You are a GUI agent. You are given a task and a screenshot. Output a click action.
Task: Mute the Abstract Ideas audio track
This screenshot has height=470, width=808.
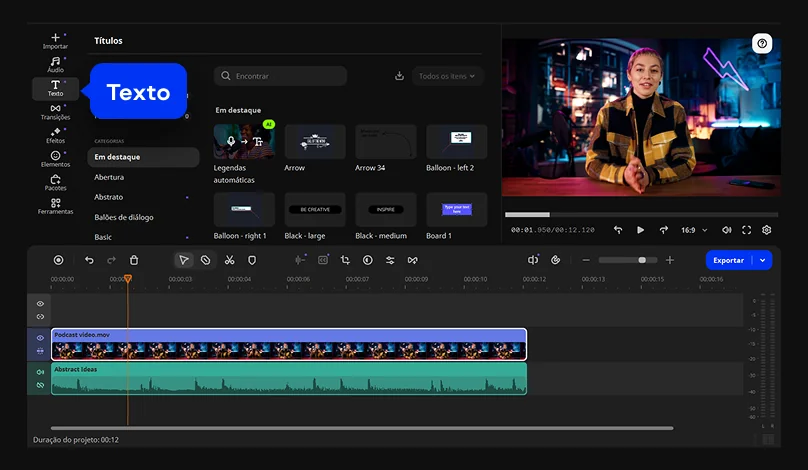tap(41, 372)
